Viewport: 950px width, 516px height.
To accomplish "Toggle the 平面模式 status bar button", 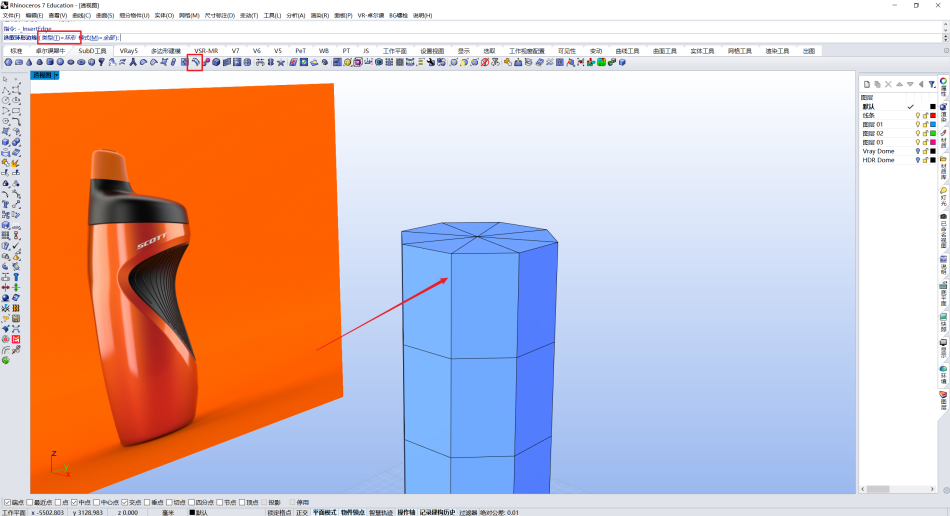I will tap(324, 512).
